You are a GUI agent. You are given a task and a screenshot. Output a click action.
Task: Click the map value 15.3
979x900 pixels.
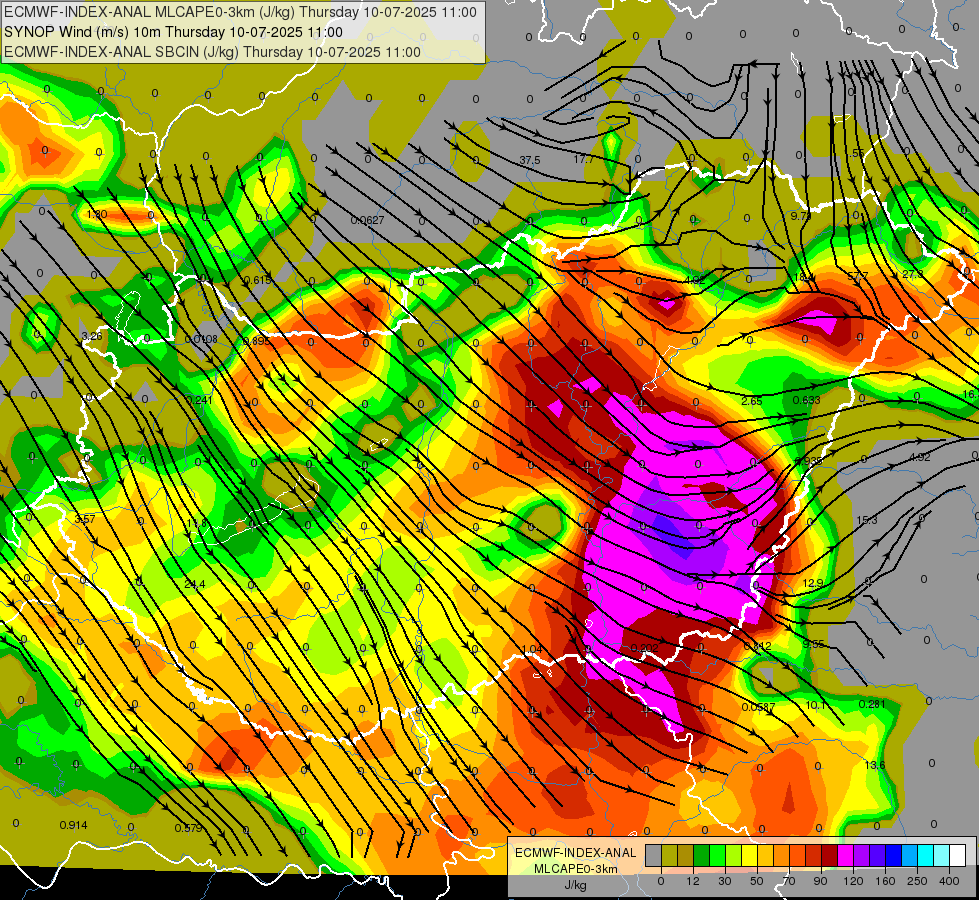tap(867, 520)
